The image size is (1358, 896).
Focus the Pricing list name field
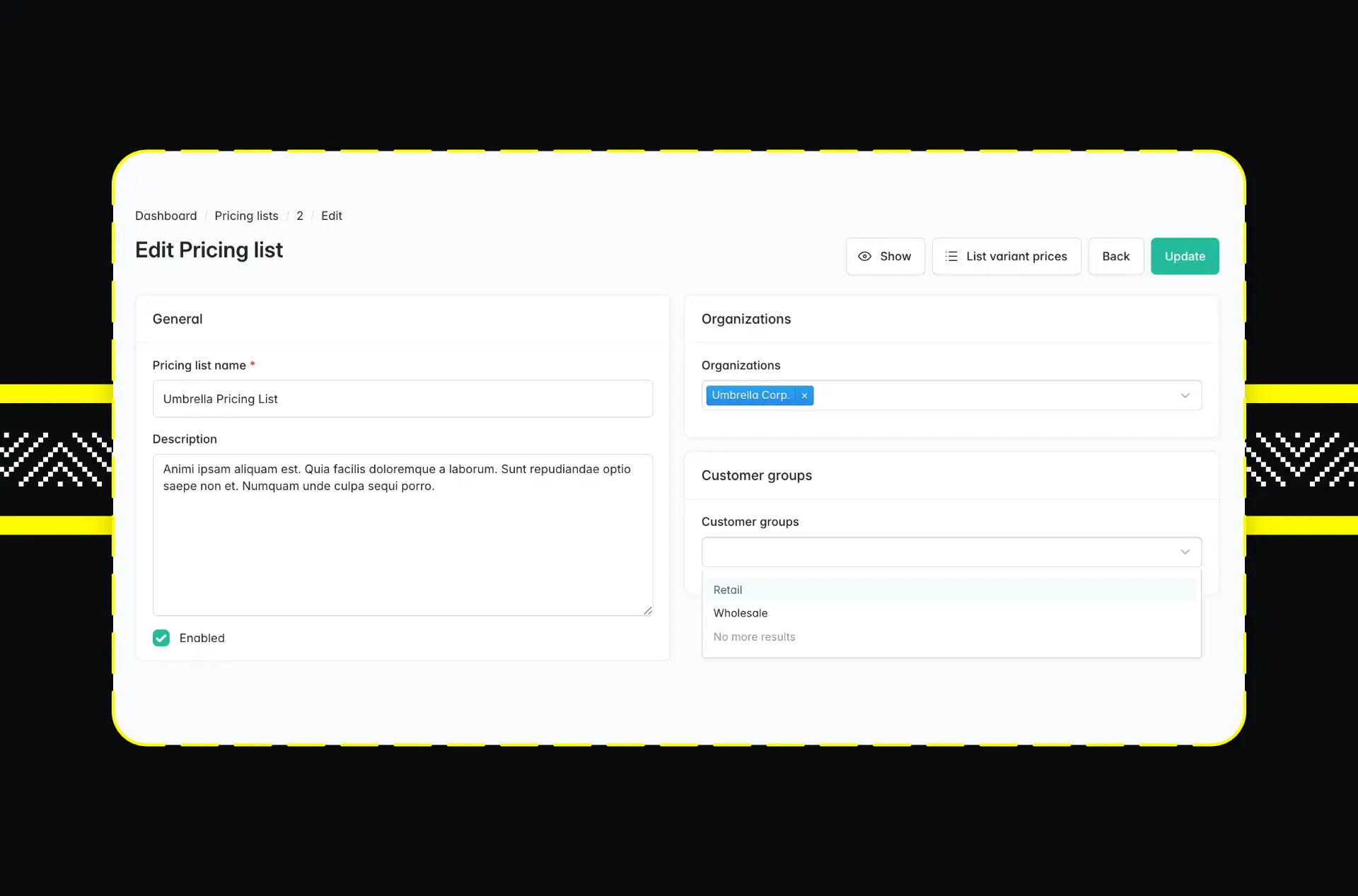[402, 399]
